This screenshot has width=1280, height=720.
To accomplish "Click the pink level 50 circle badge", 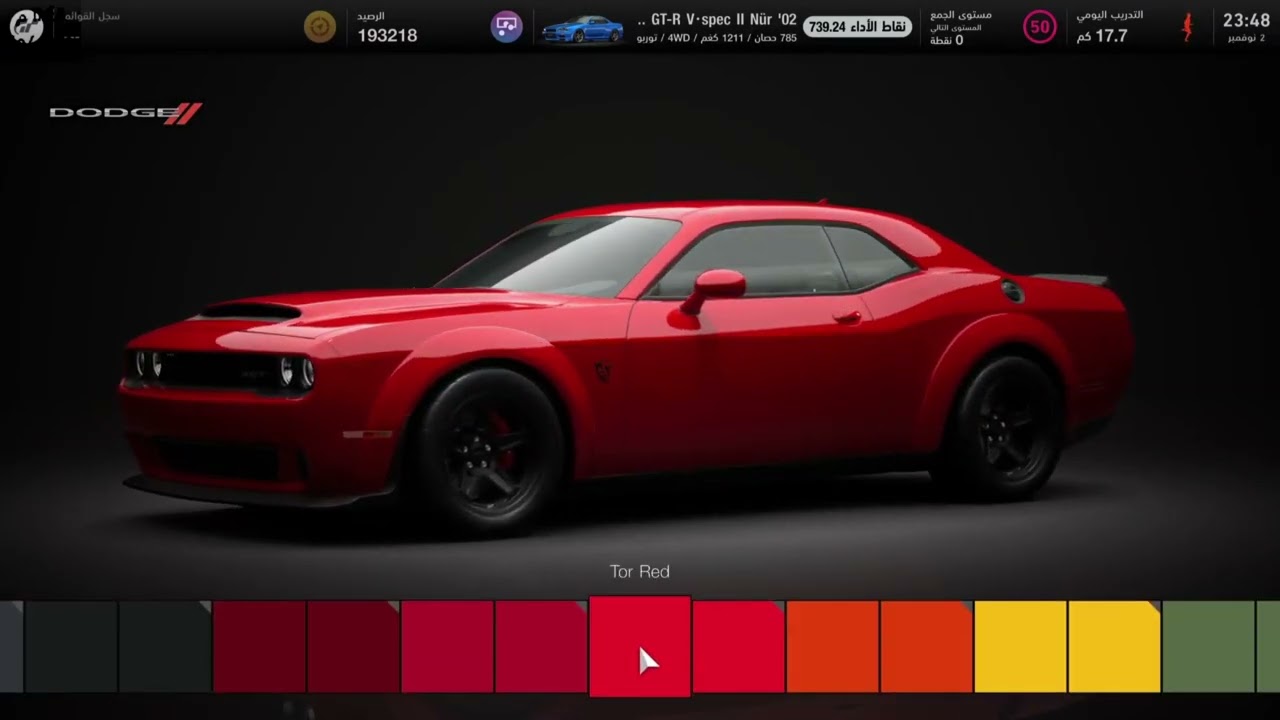I will click(x=1040, y=27).
